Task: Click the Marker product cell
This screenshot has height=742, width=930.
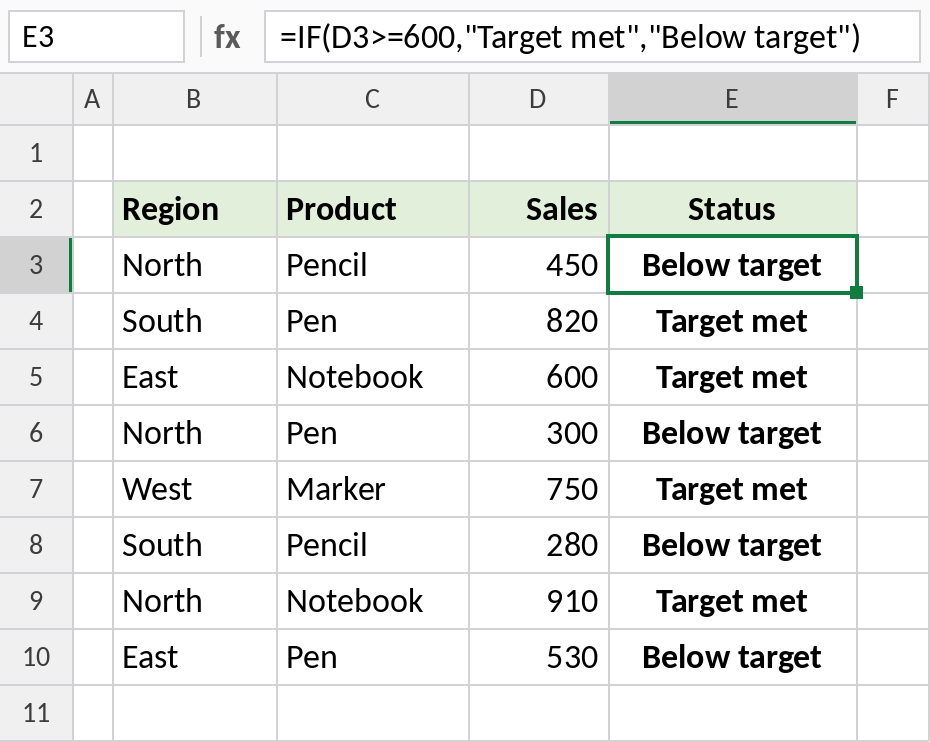Action: 372,489
